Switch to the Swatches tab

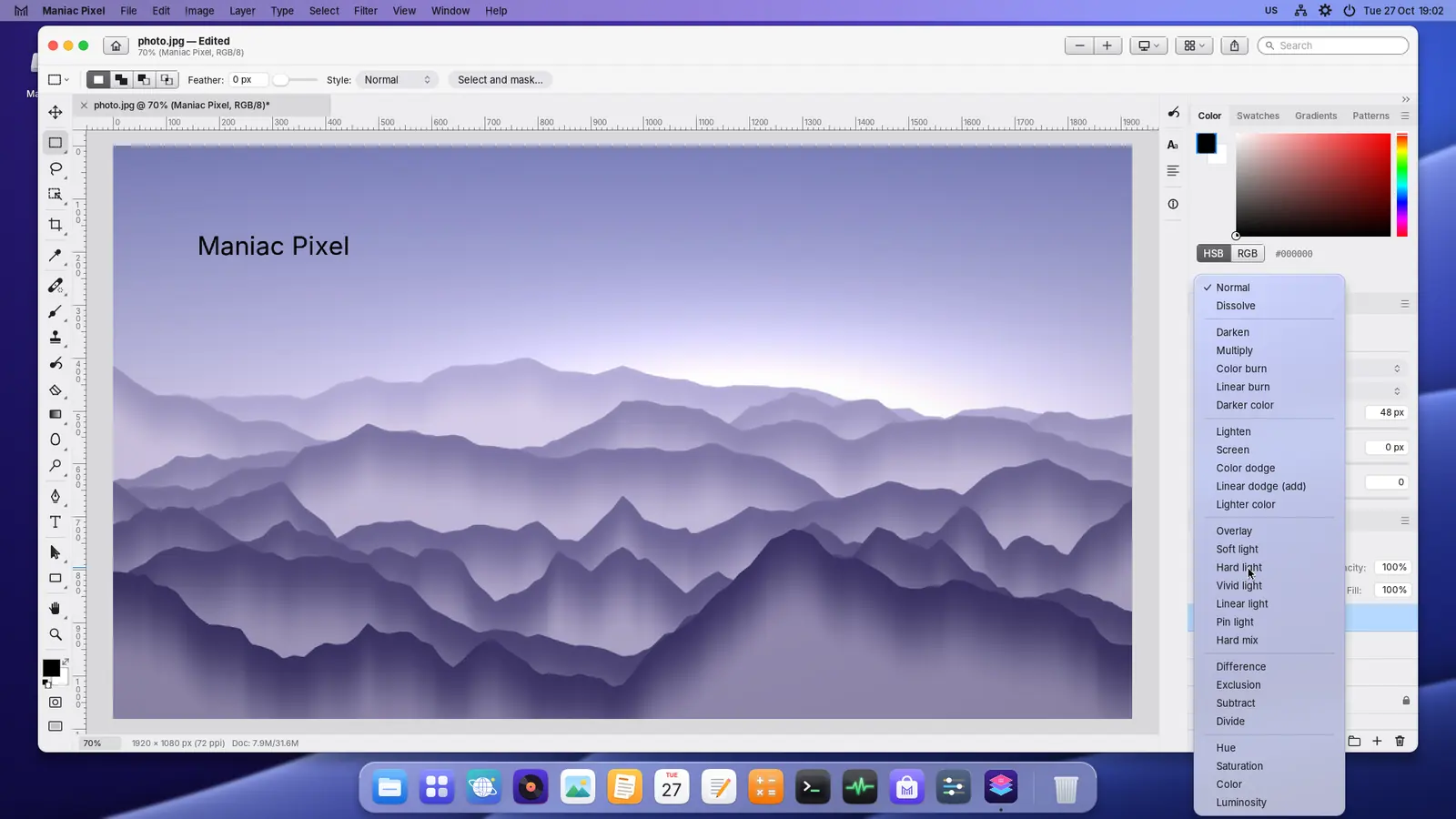(1258, 116)
